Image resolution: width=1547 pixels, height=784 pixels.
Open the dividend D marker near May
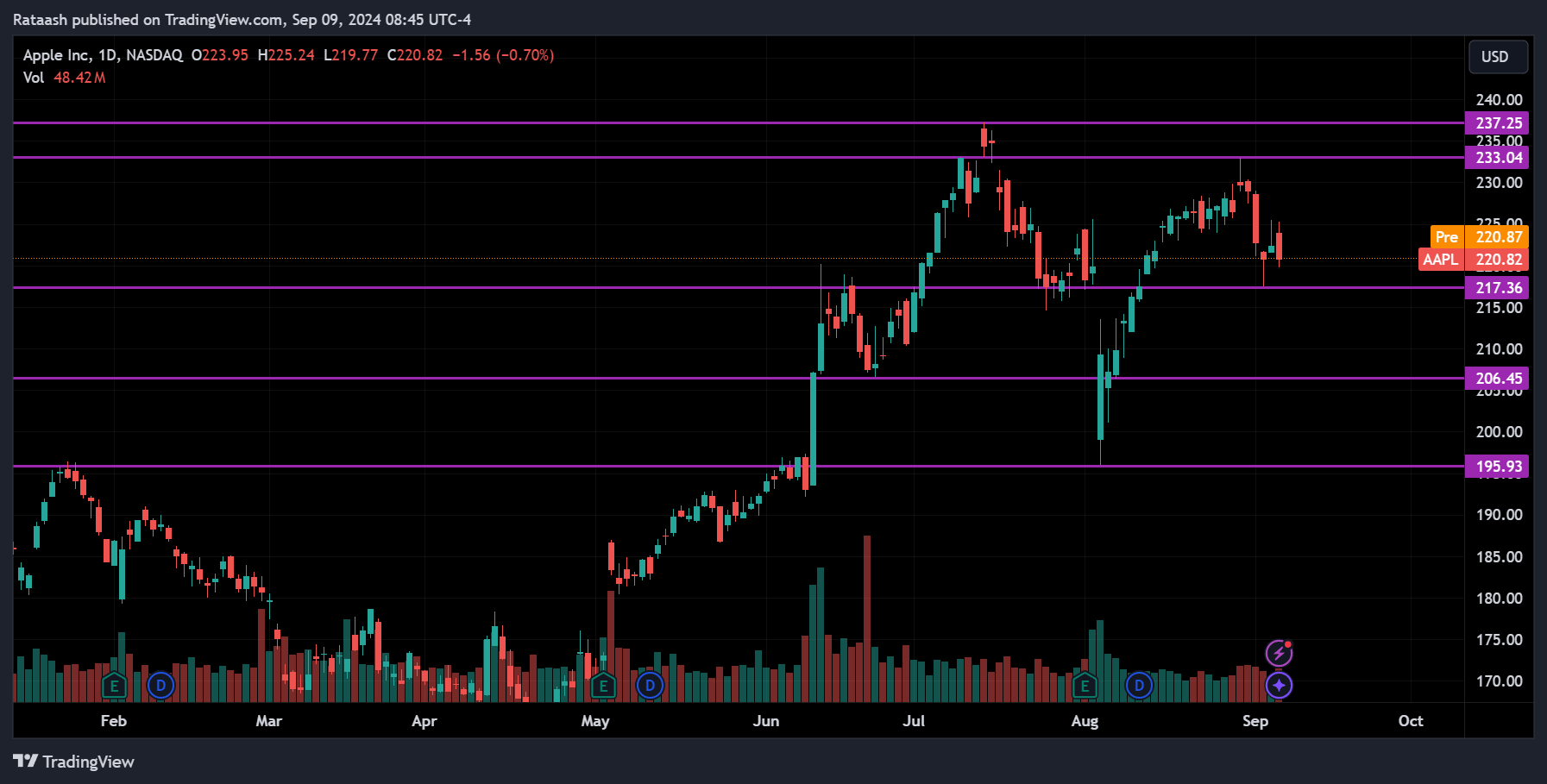pyautogui.click(x=650, y=686)
